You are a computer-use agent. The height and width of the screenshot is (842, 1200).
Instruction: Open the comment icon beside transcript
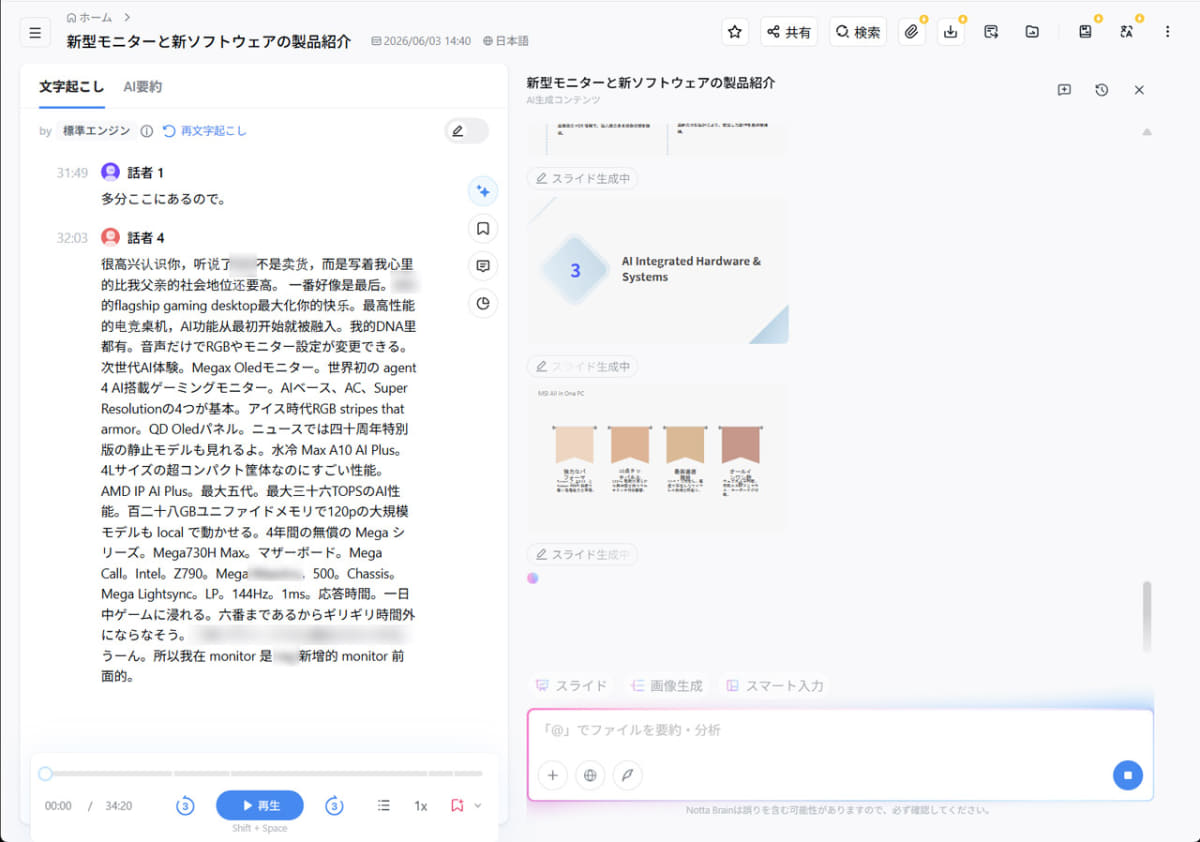[483, 266]
